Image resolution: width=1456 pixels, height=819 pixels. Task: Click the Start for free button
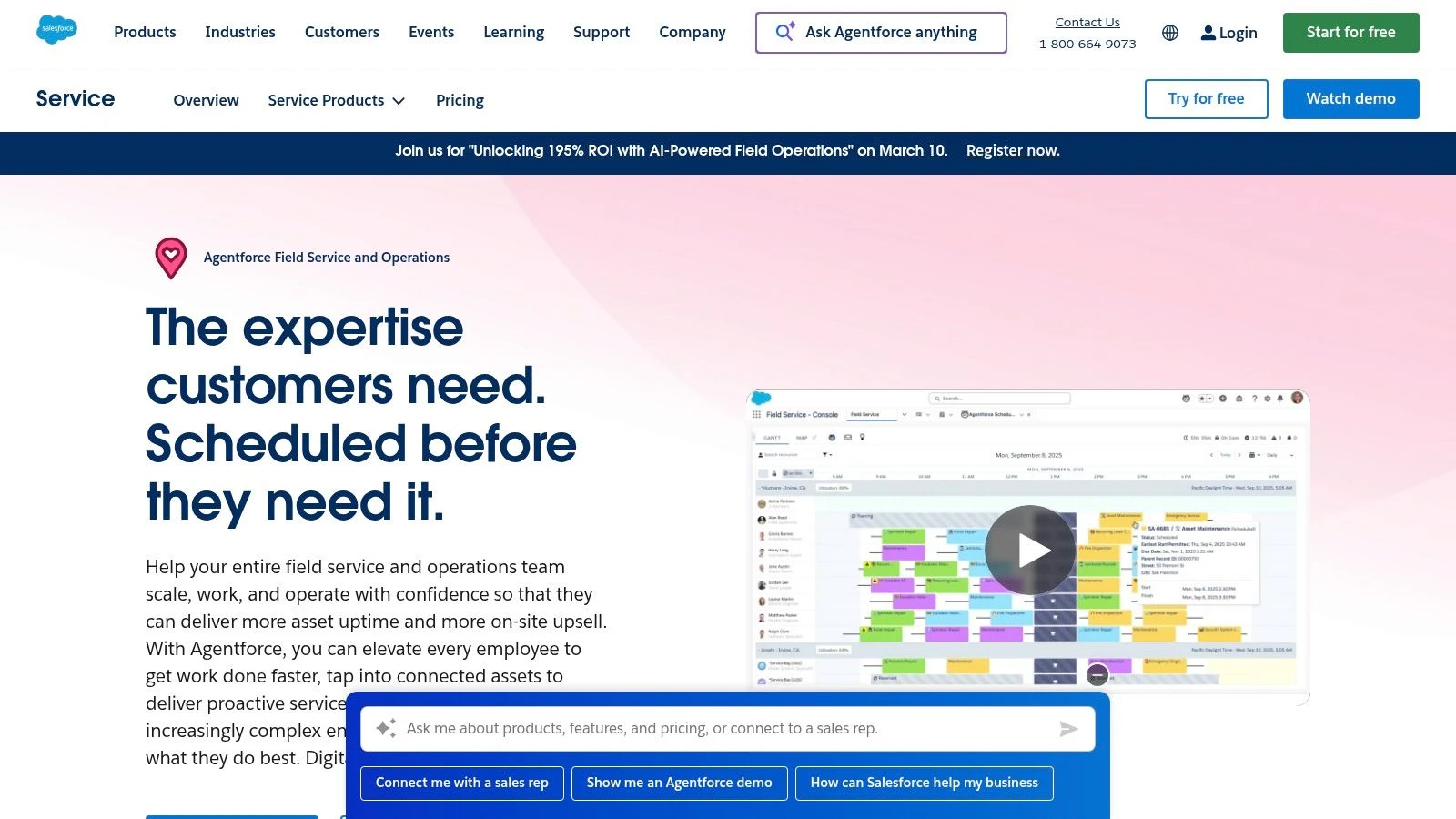coord(1350,32)
